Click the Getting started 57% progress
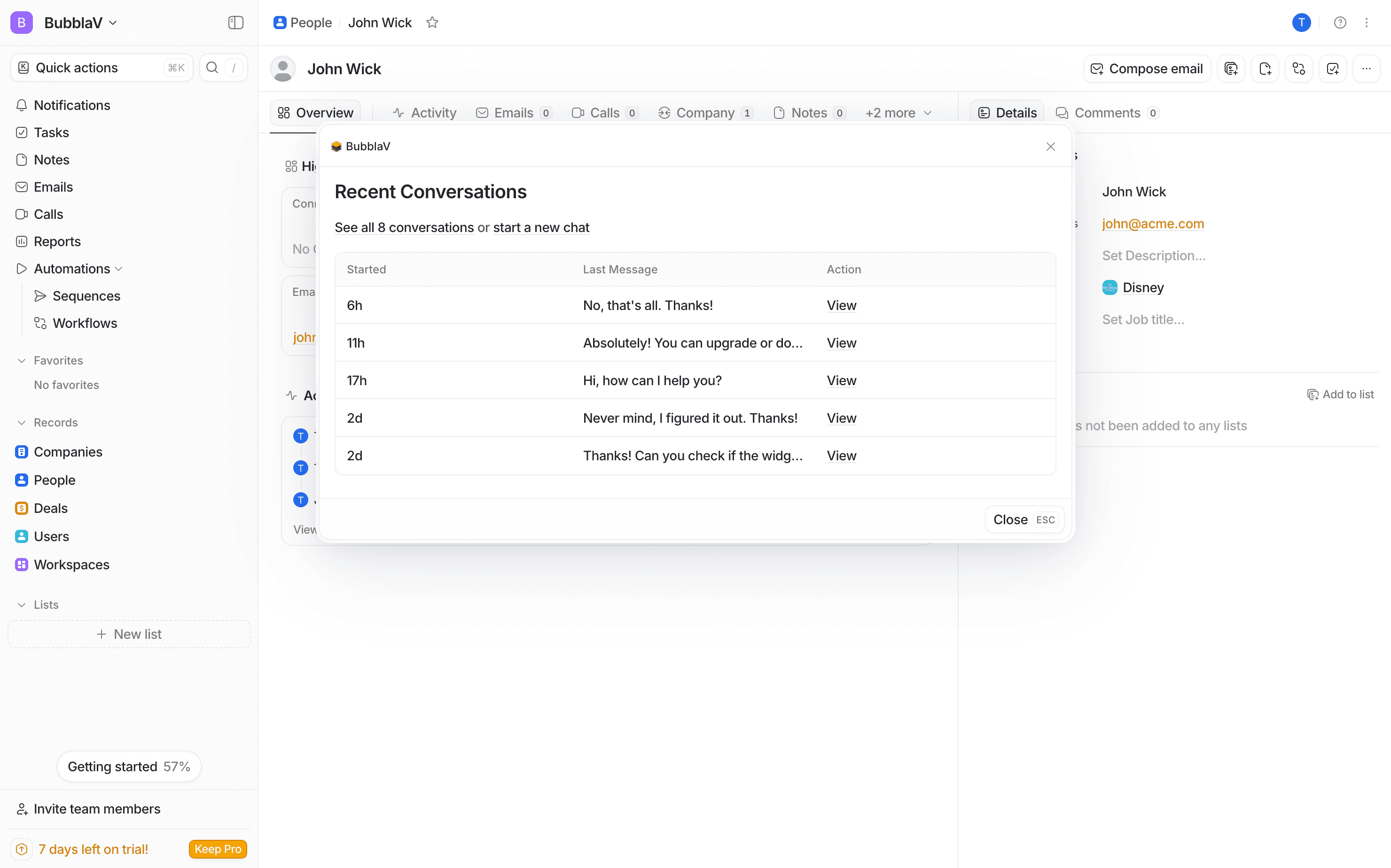1391x868 pixels. (x=129, y=767)
